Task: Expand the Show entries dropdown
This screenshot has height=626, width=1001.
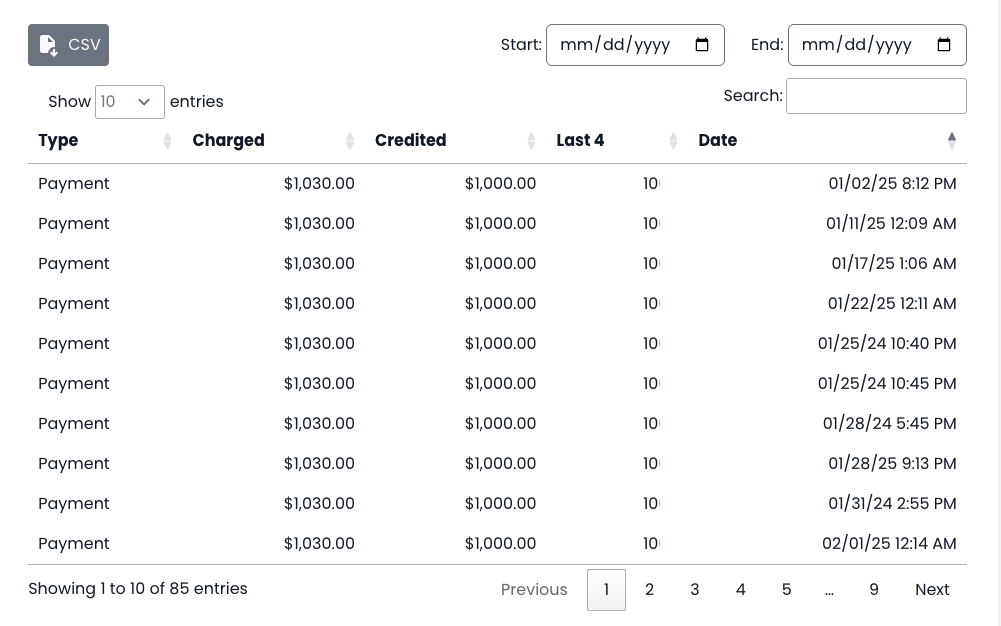Action: [x=130, y=102]
